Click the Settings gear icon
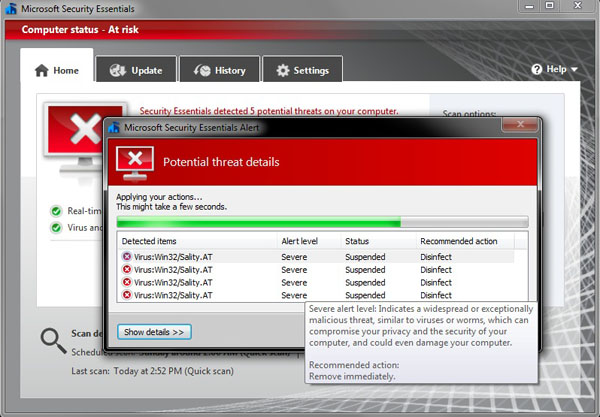Screen dimensions: 600x417 [x=283, y=70]
